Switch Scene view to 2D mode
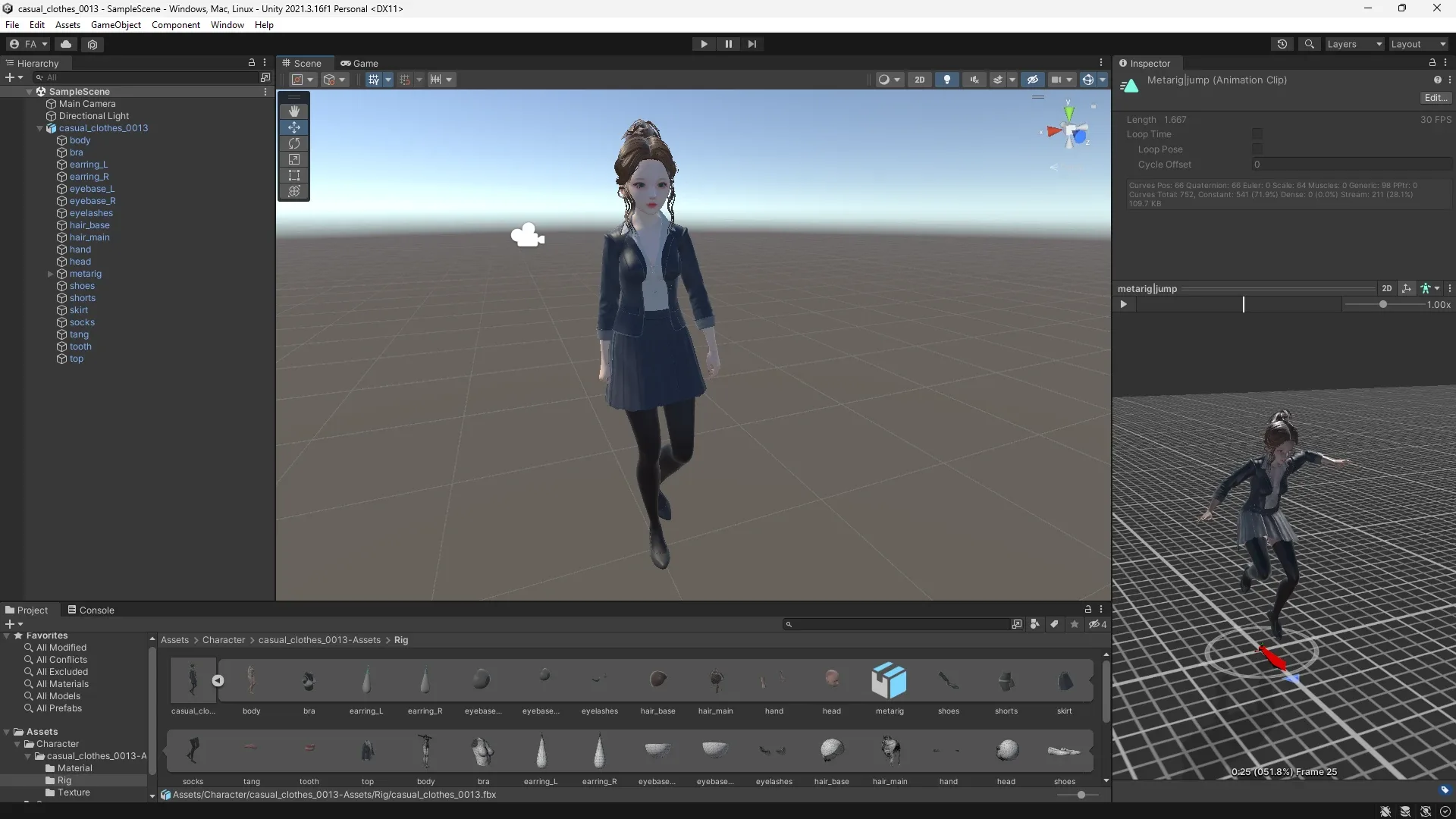 coord(920,79)
